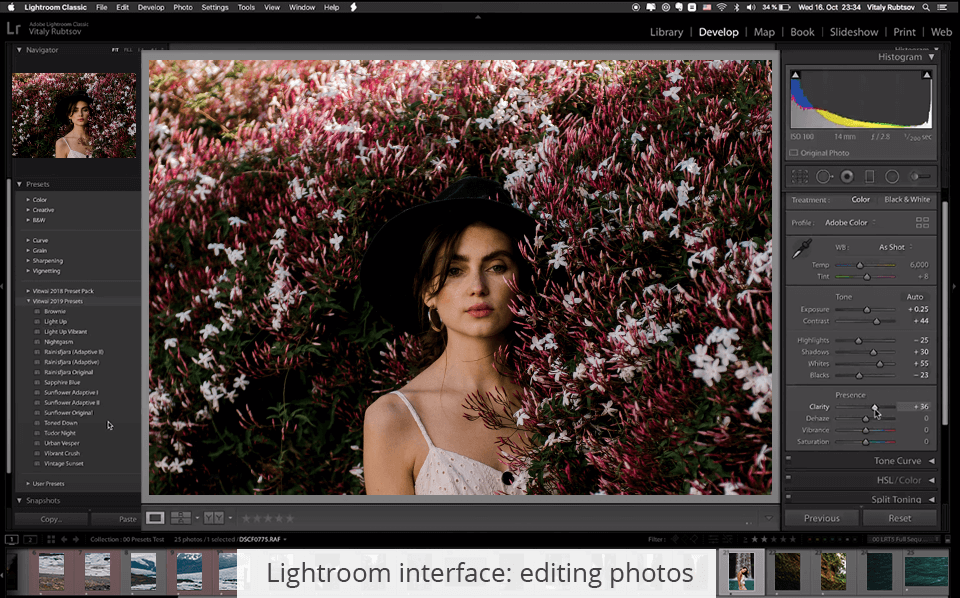Pick the White Balance eyedropper tool
The width and height of the screenshot is (960, 598).
801,249
